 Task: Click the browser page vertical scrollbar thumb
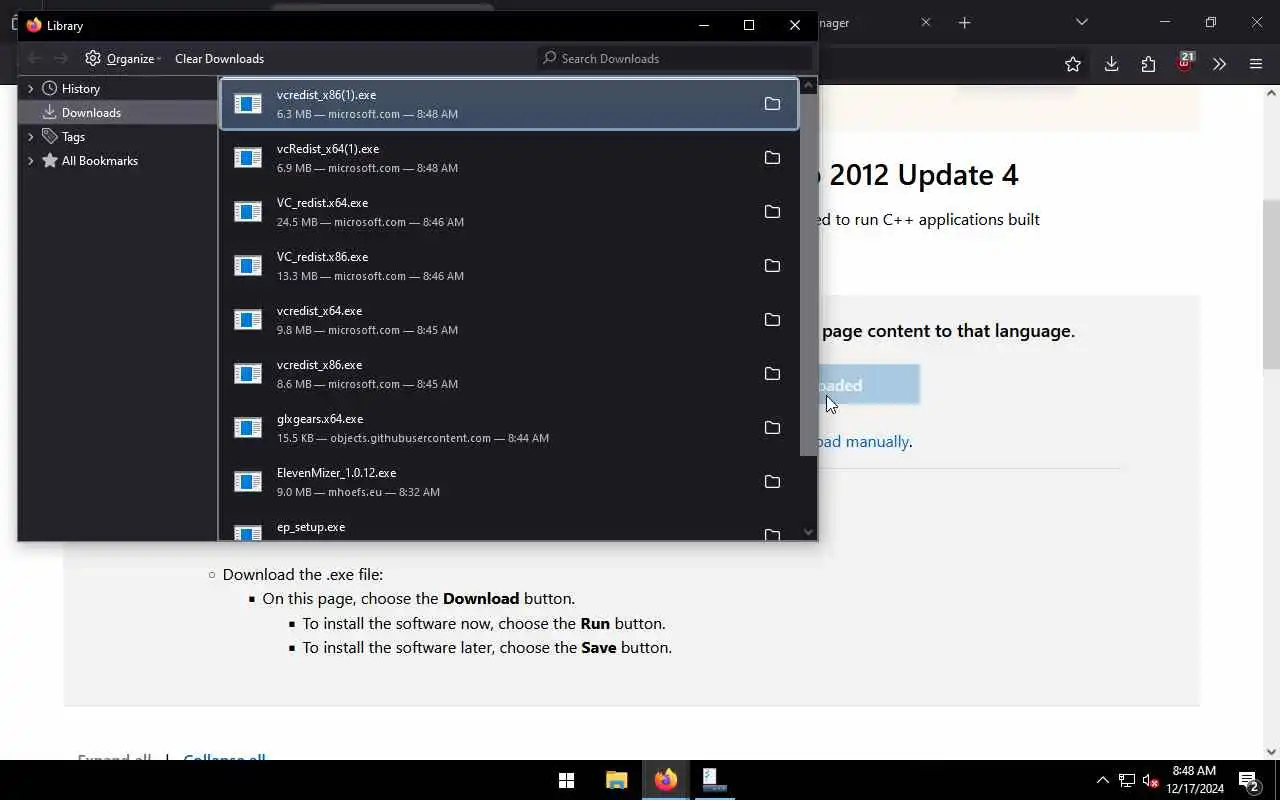point(1271,284)
